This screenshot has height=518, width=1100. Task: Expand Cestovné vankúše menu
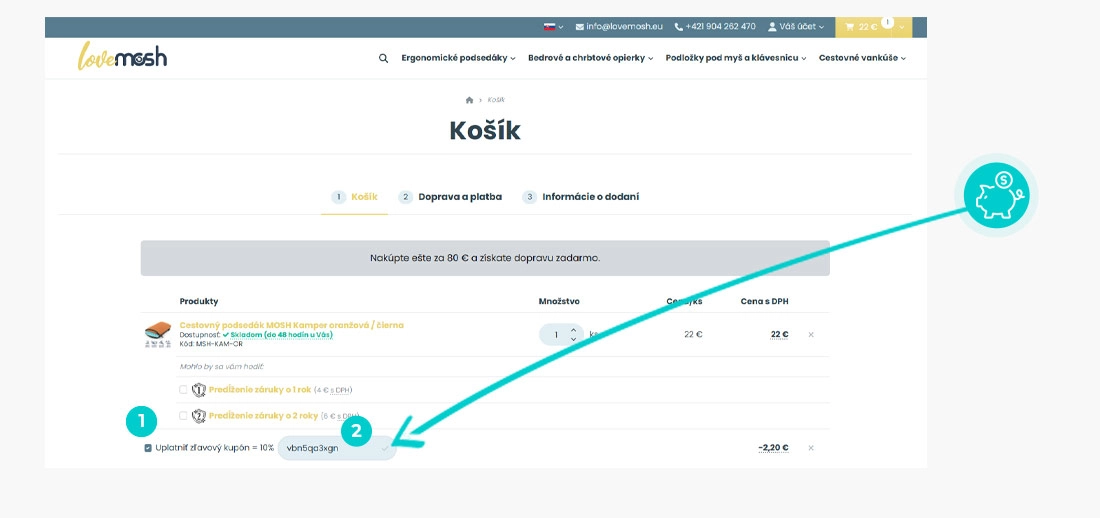tap(862, 58)
